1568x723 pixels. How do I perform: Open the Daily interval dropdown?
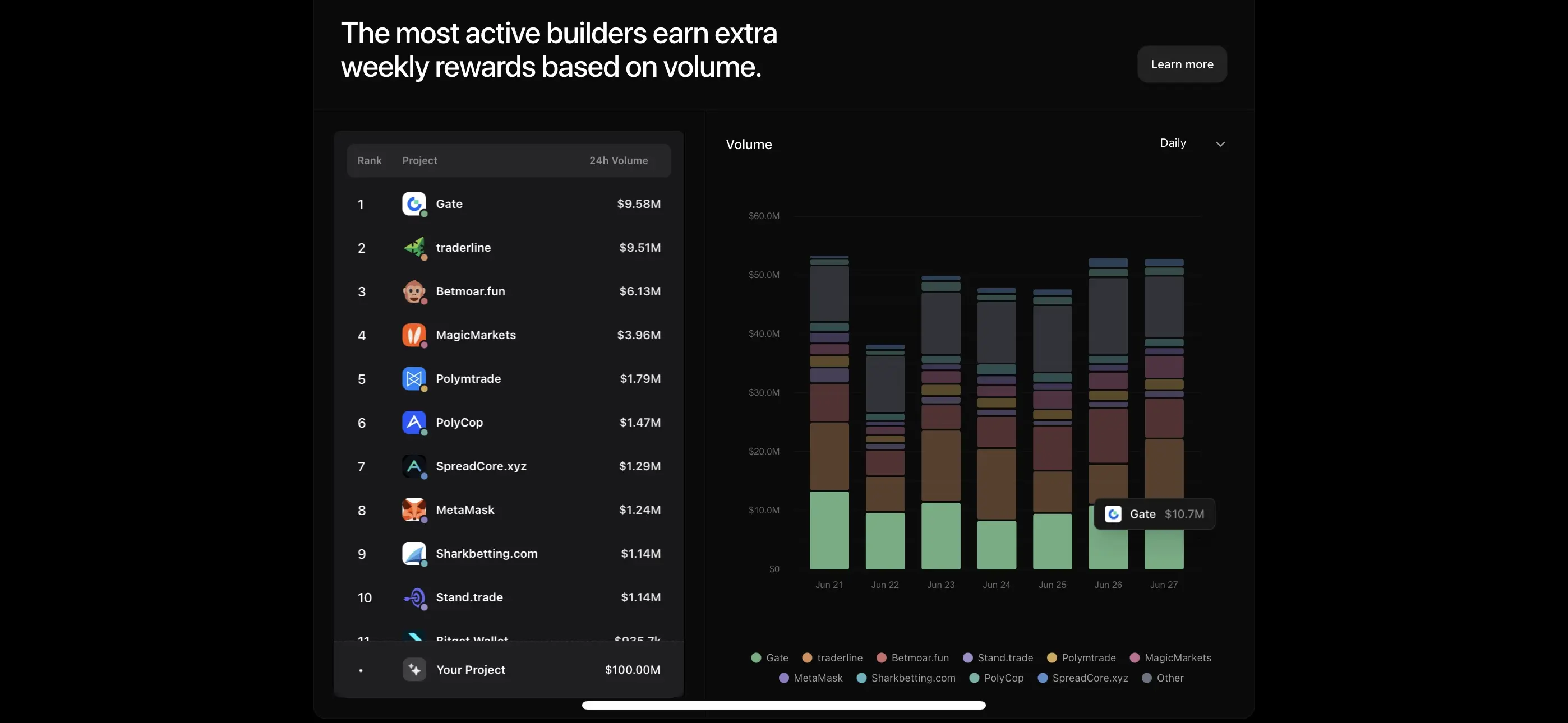tap(1192, 143)
